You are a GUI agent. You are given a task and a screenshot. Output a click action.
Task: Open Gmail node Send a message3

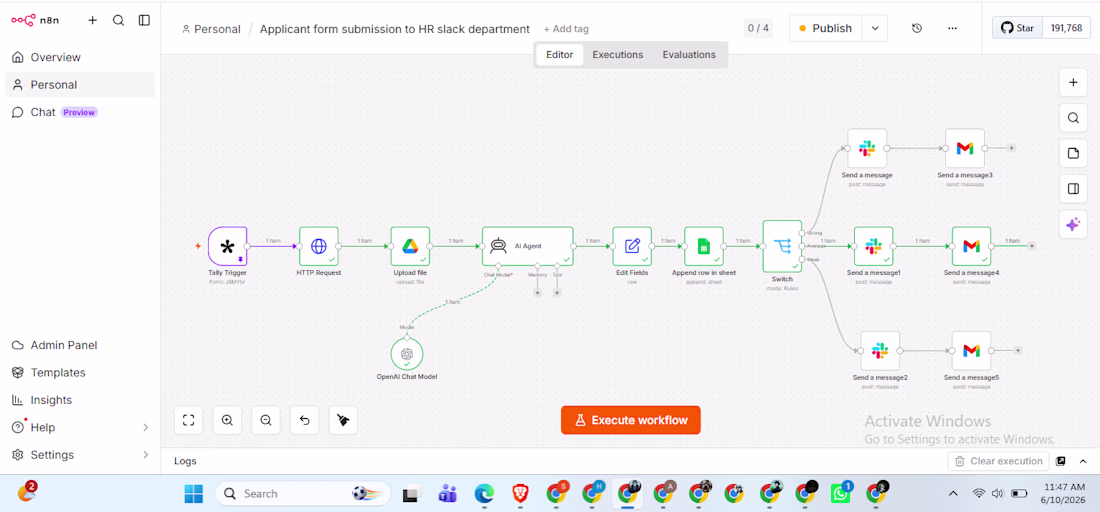[965, 148]
